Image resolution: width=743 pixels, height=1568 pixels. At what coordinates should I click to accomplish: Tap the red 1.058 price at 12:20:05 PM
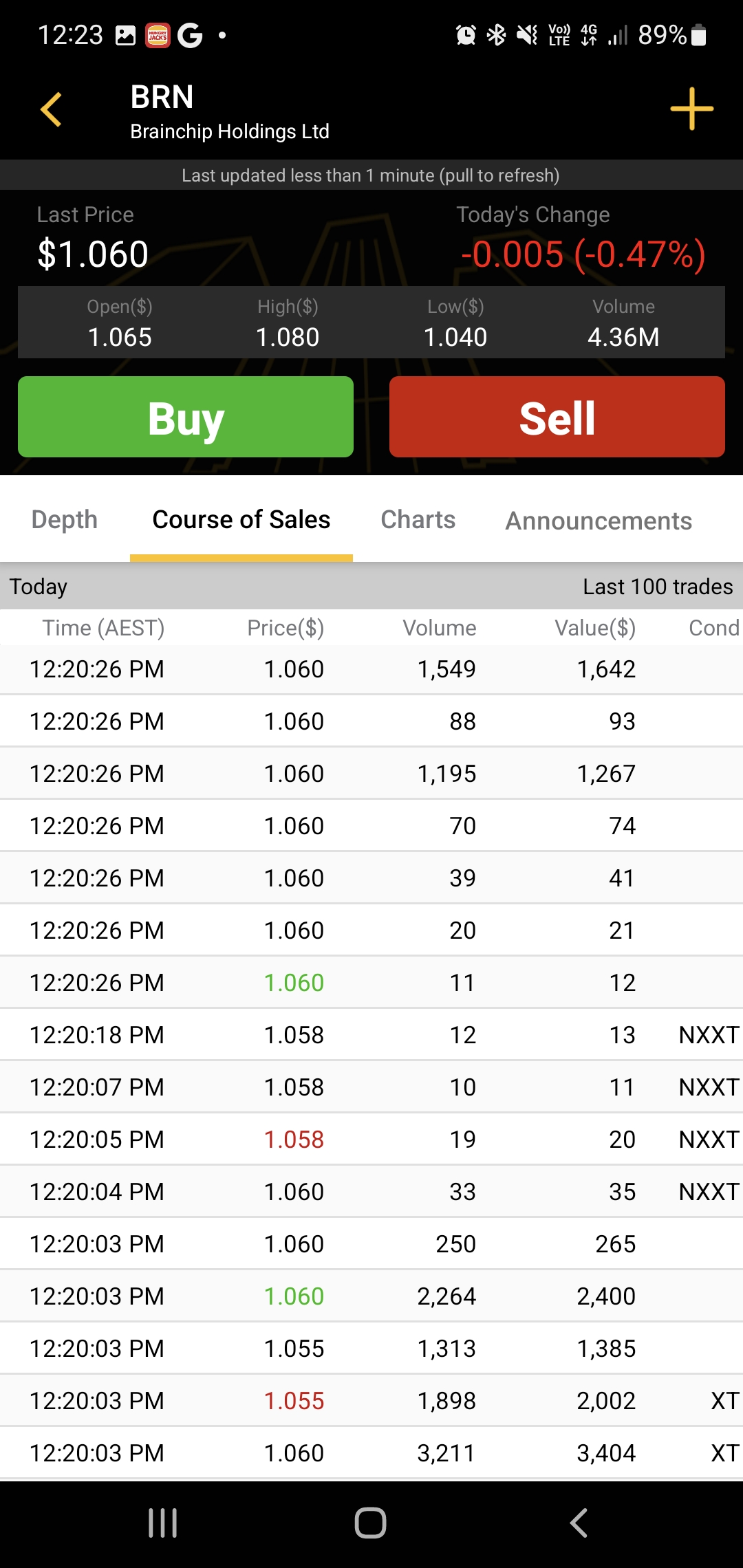pyautogui.click(x=294, y=1140)
